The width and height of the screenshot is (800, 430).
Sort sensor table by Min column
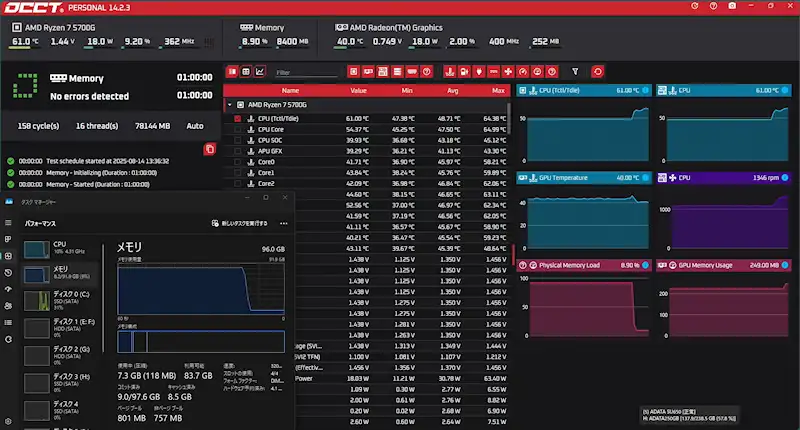tap(407, 91)
